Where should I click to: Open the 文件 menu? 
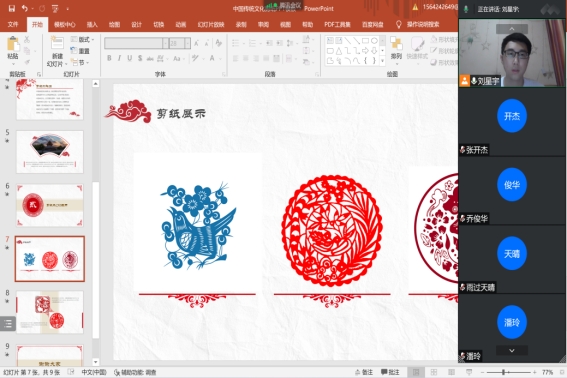pyautogui.click(x=13, y=25)
